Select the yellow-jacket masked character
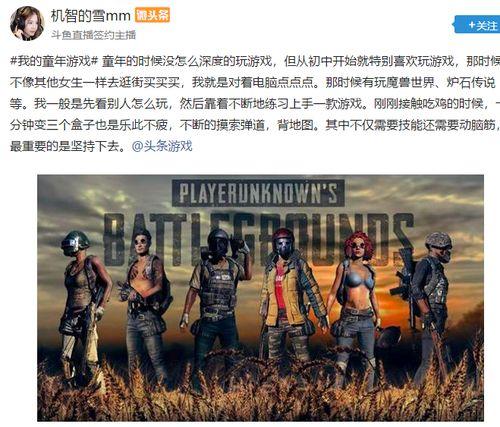This screenshot has width=500, height=427. pyautogui.click(x=290, y=300)
